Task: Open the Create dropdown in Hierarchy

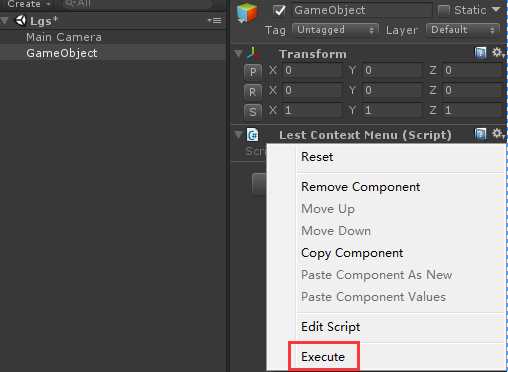Action: point(29,4)
